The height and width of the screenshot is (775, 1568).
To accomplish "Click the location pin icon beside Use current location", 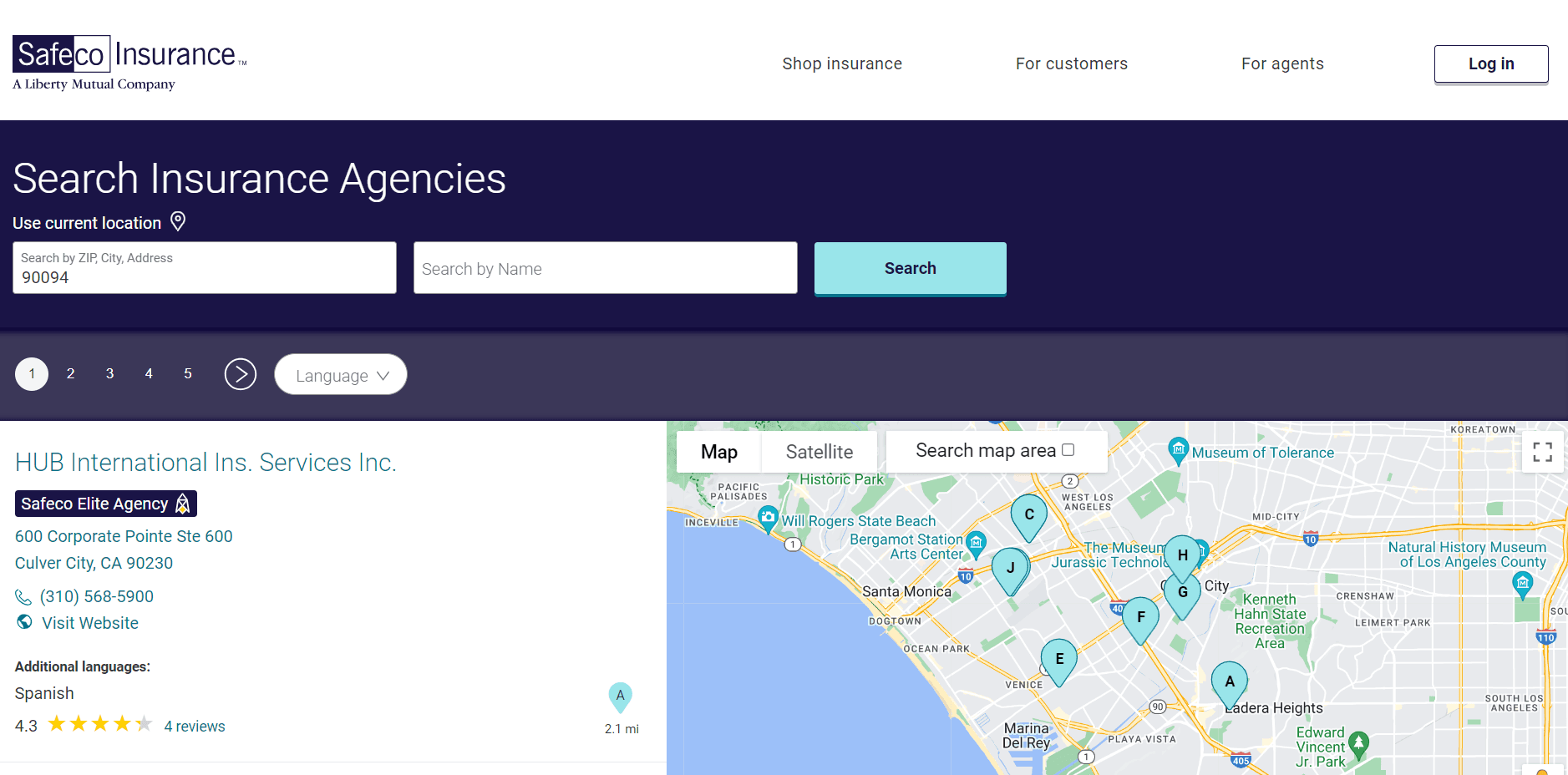I will (178, 221).
